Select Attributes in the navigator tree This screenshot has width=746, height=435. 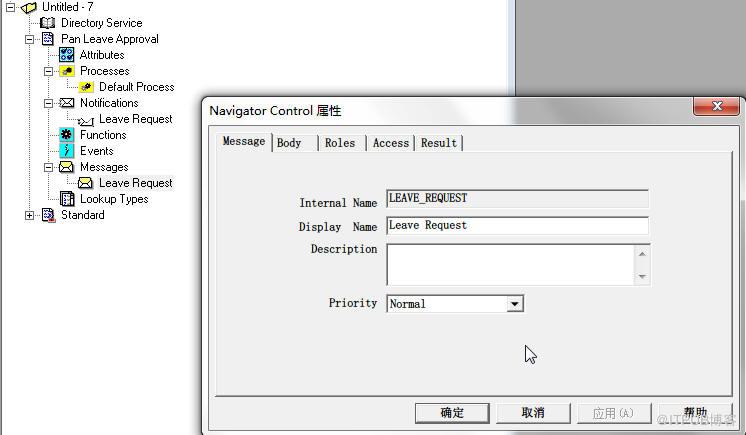click(102, 55)
